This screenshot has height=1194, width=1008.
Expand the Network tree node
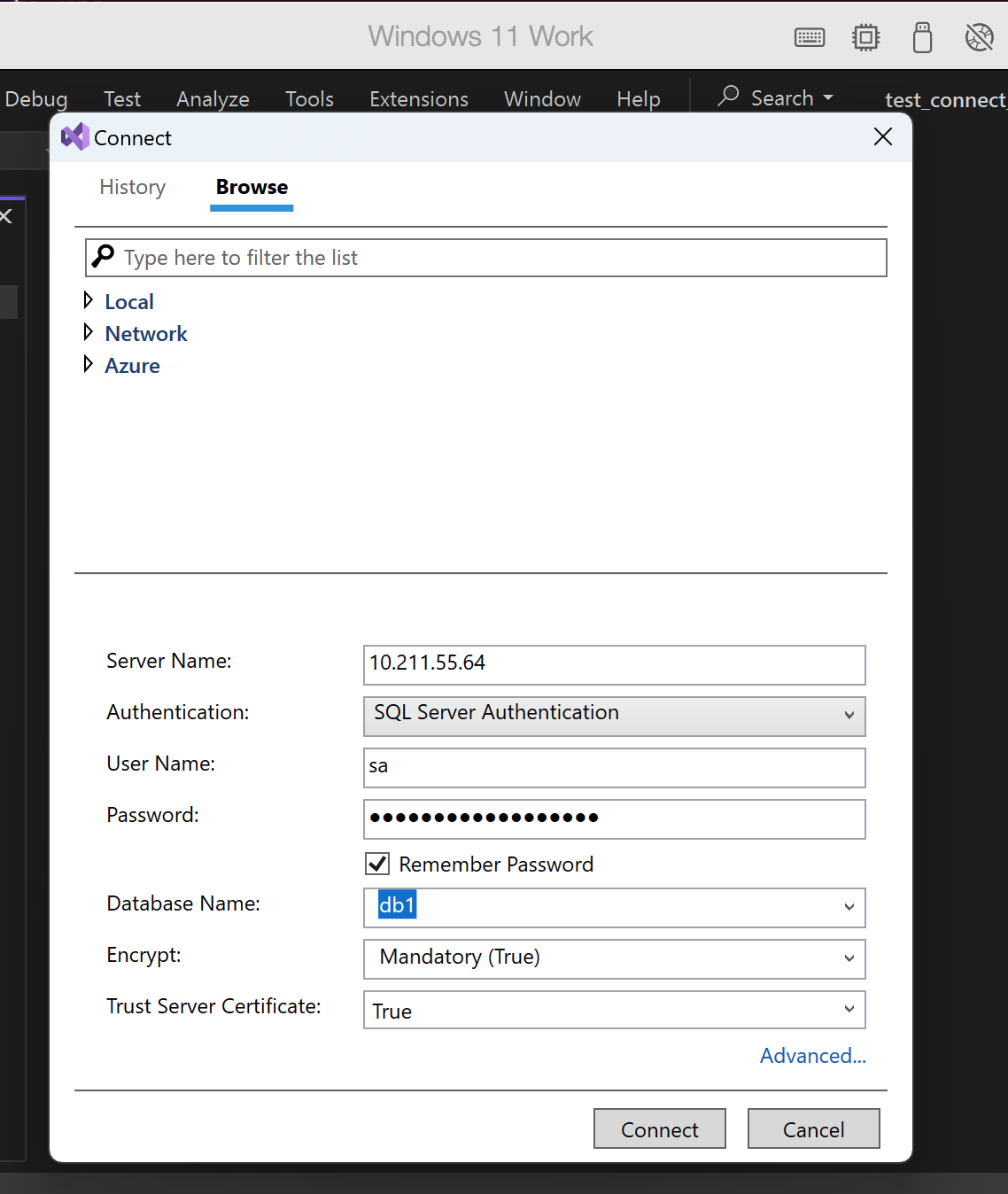coord(88,333)
